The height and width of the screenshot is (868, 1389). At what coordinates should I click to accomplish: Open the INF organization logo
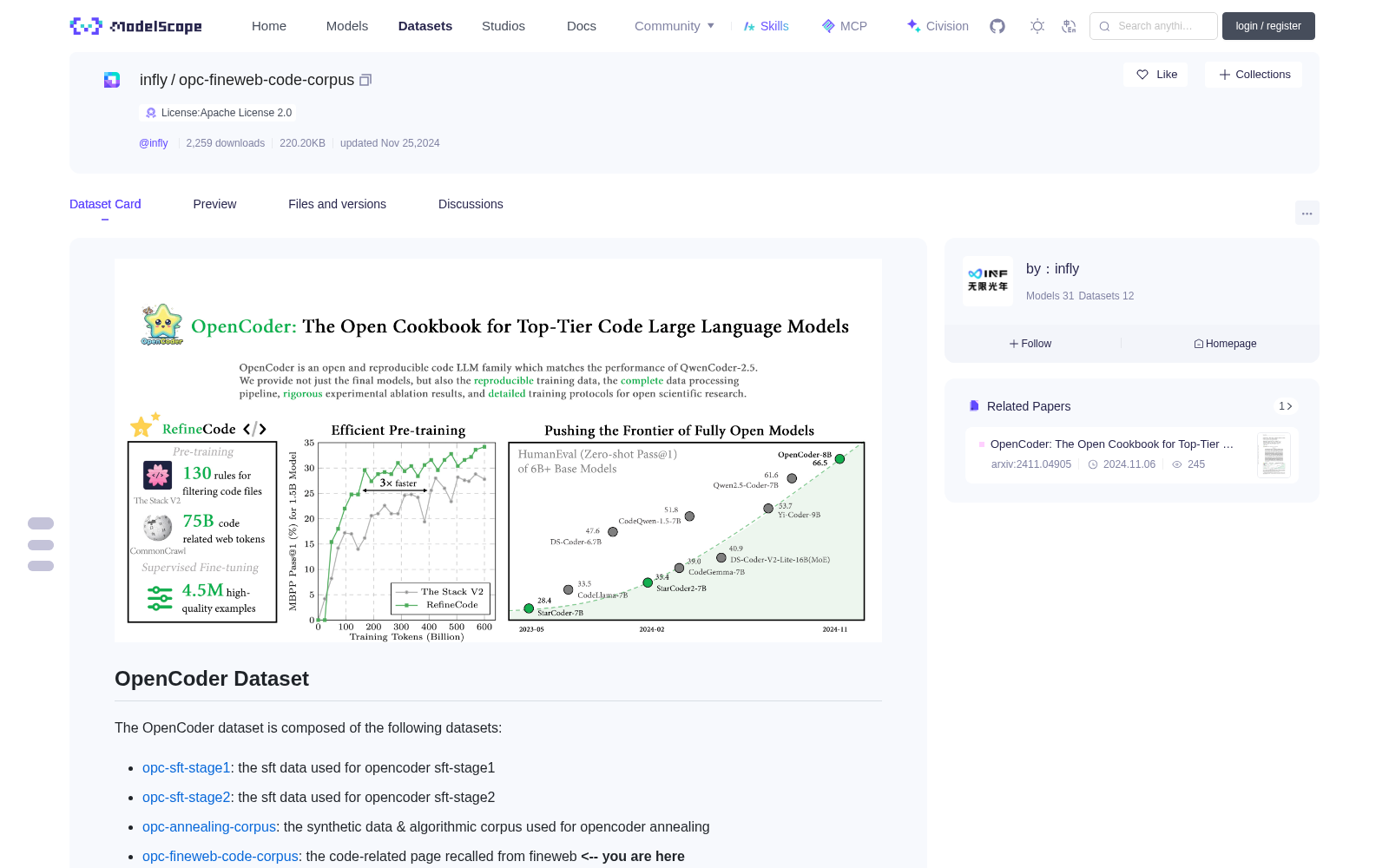pos(988,280)
